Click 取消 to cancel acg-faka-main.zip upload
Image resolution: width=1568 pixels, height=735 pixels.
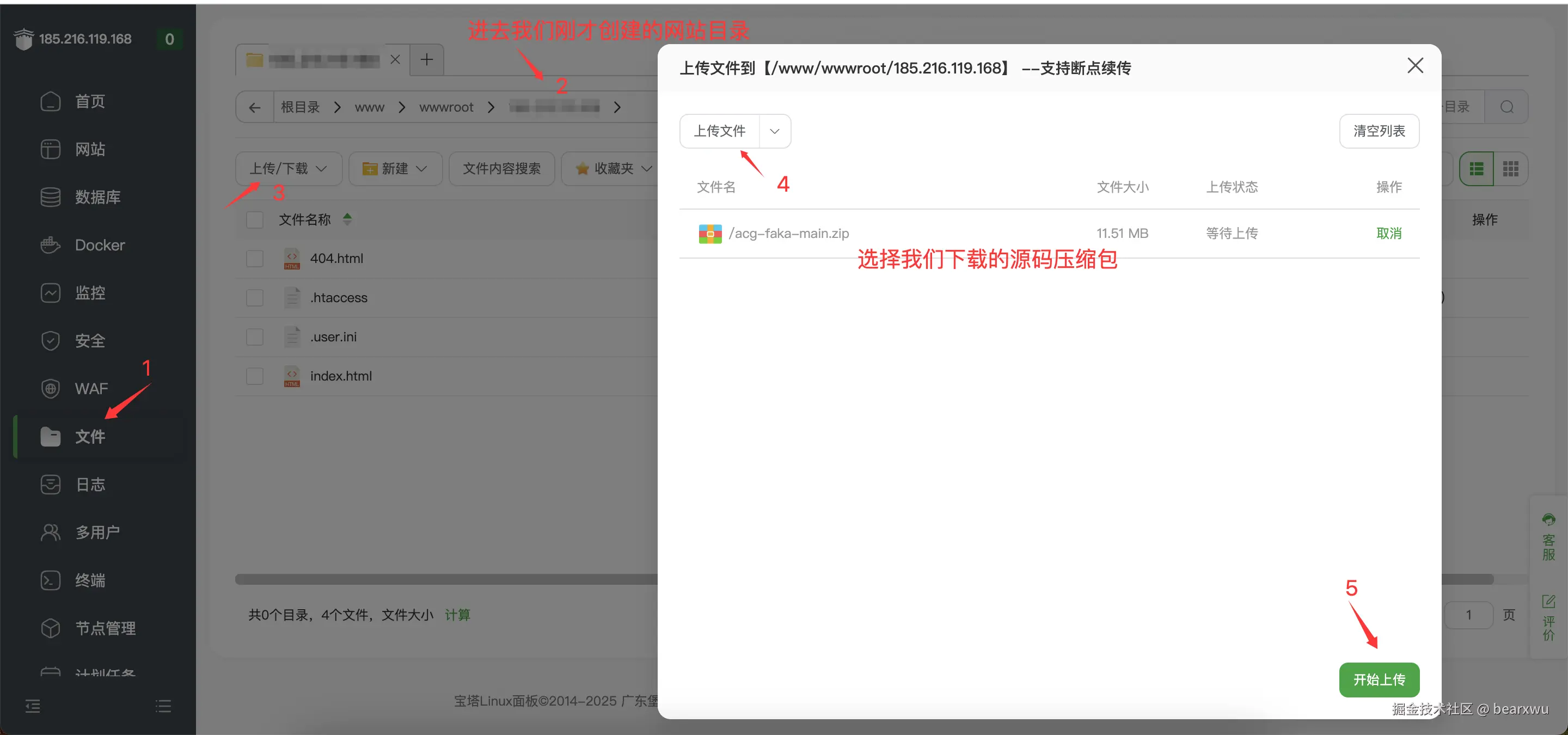(1389, 233)
